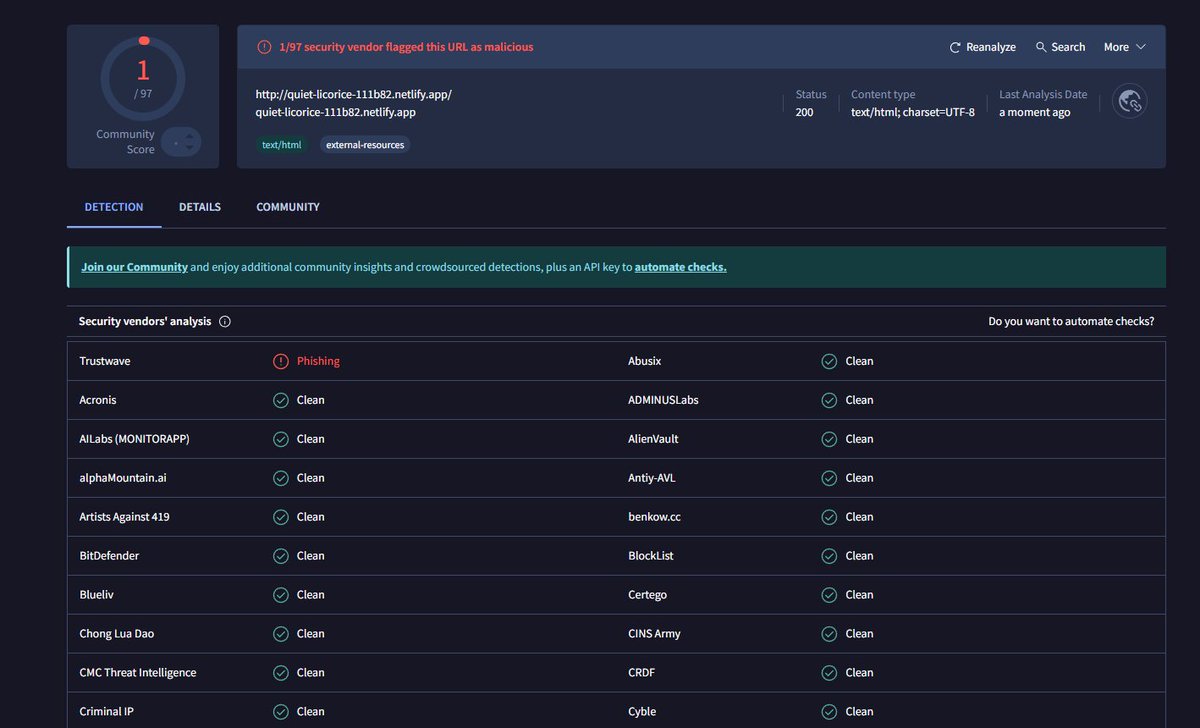This screenshot has height=728, width=1200.
Task: Click the Clean checkmark icon for Abusix
Action: [x=829, y=361]
